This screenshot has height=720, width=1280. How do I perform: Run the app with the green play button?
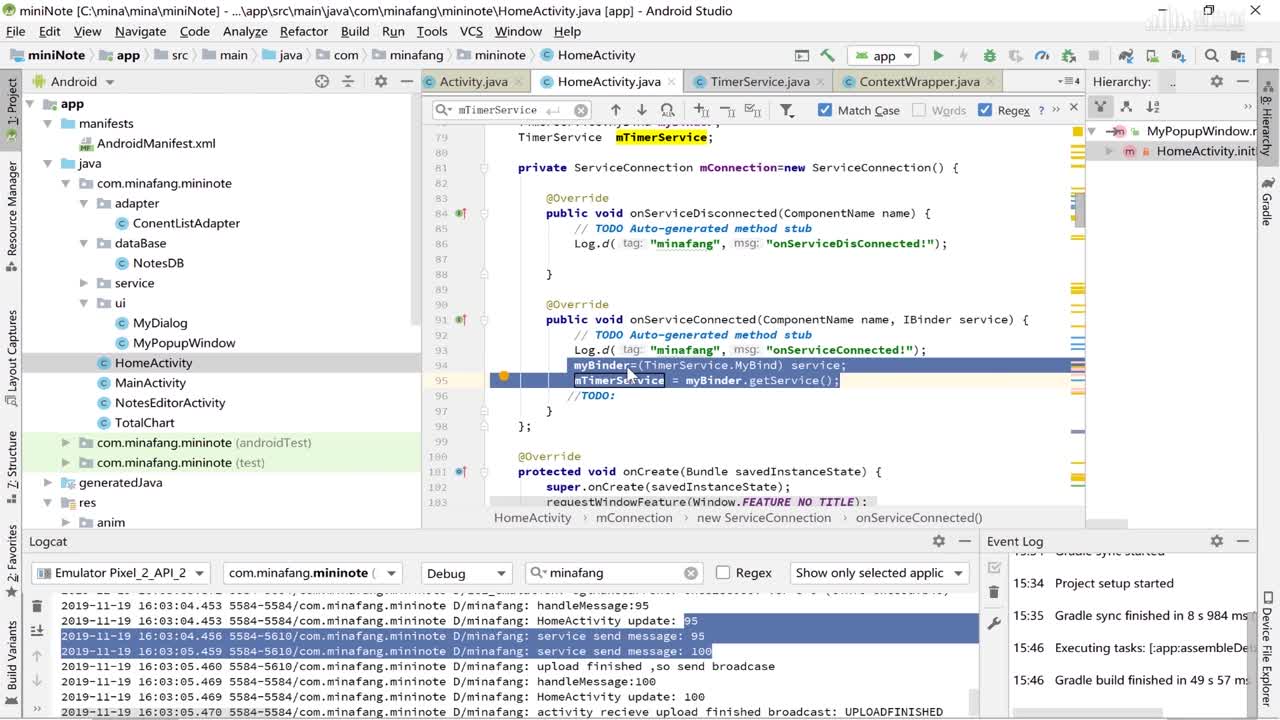[x=938, y=56]
